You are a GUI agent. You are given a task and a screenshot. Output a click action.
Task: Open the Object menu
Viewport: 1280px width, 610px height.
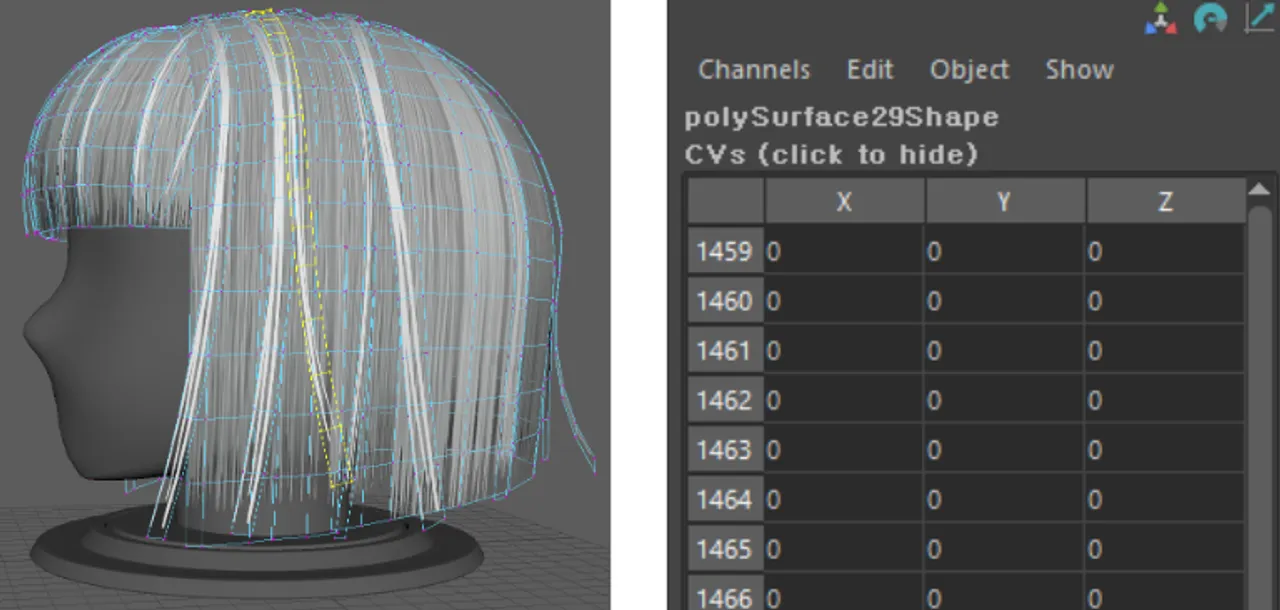click(968, 70)
